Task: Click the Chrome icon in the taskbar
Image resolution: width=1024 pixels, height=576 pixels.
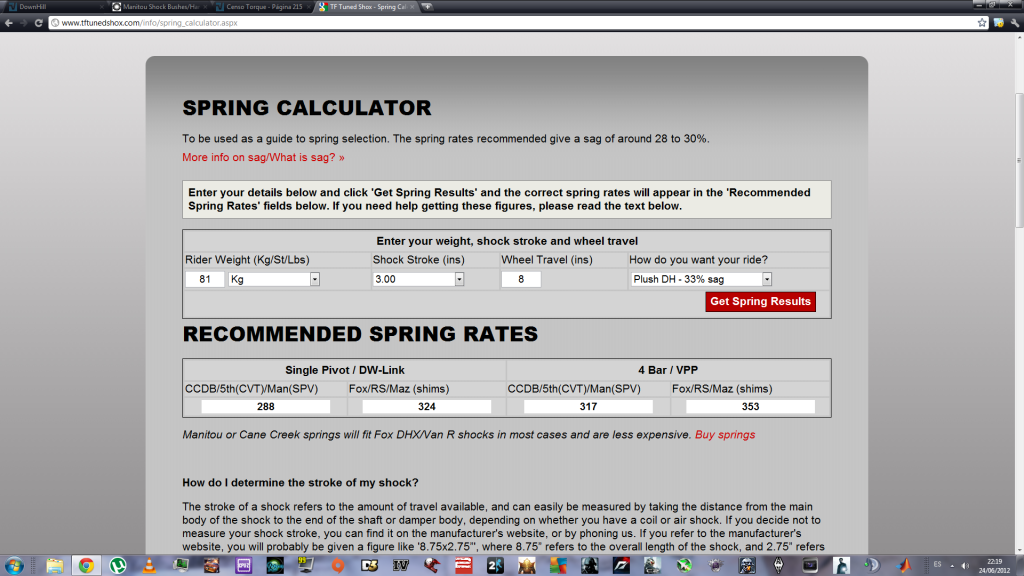Action: coord(86,566)
